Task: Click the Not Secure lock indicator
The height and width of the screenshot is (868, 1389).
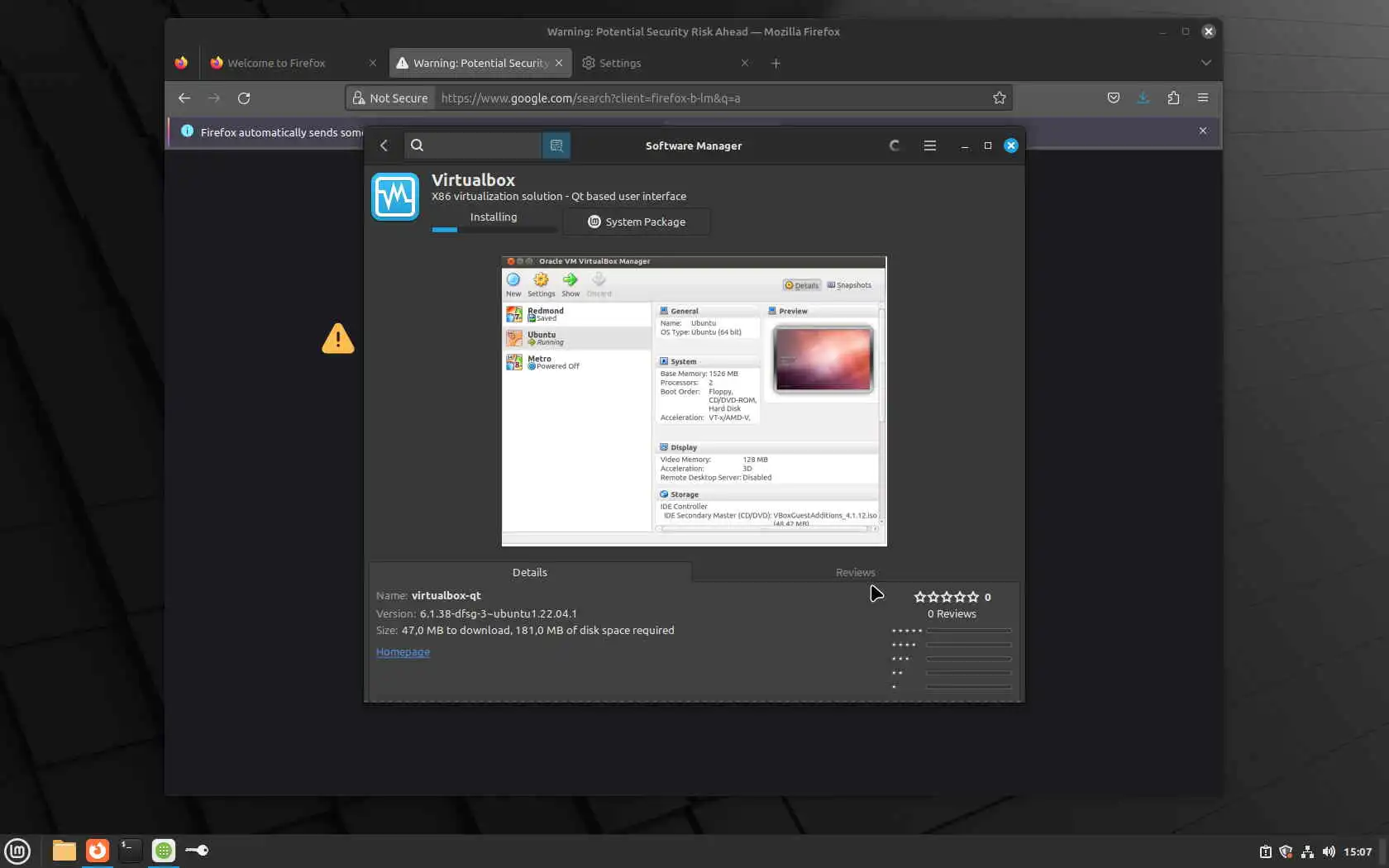Action: click(390, 98)
